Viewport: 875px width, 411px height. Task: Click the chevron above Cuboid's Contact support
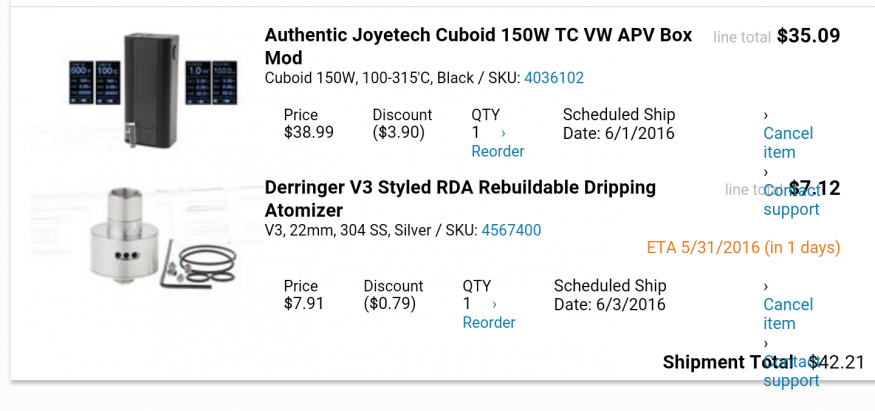tap(767, 172)
